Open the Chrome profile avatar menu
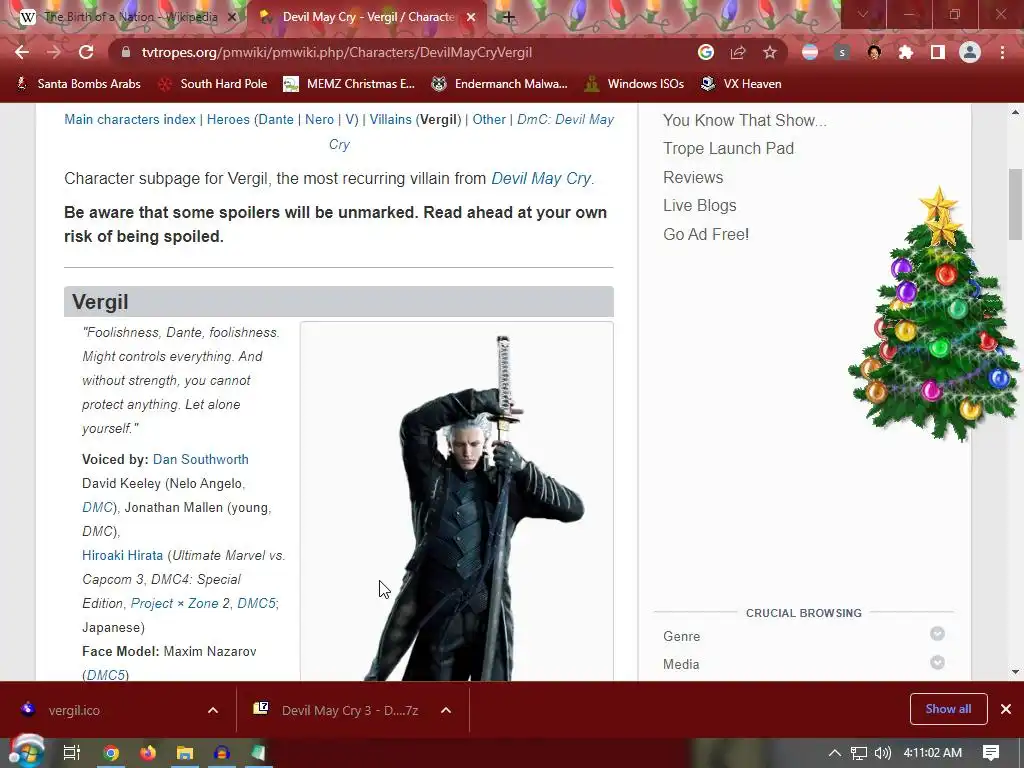 [970, 52]
